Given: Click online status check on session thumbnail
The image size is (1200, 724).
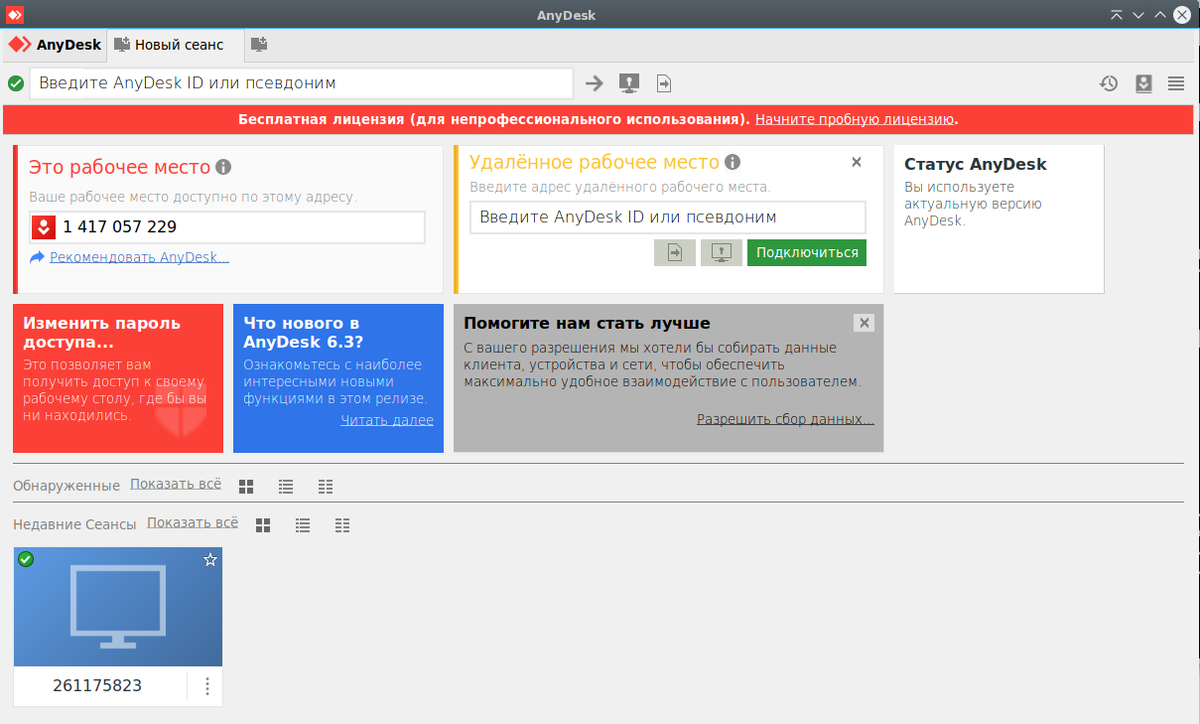Looking at the screenshot, I should click(x=26, y=559).
